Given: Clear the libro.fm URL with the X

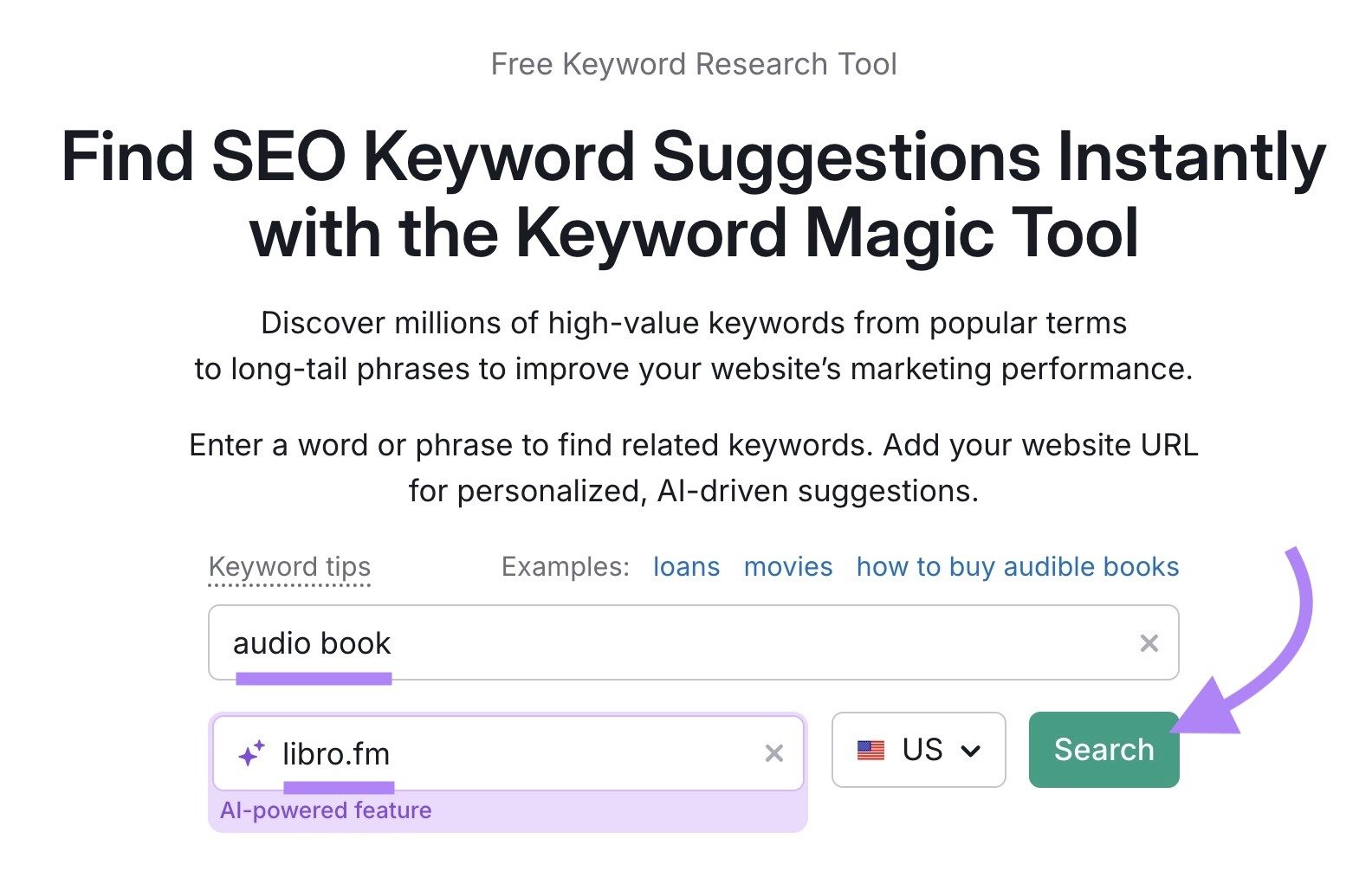Looking at the screenshot, I should click(x=773, y=752).
